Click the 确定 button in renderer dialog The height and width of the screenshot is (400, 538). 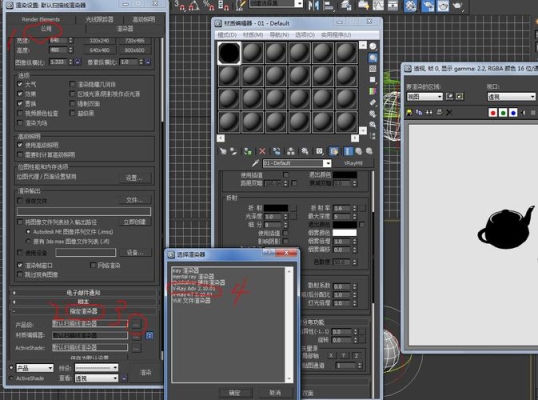[235, 393]
